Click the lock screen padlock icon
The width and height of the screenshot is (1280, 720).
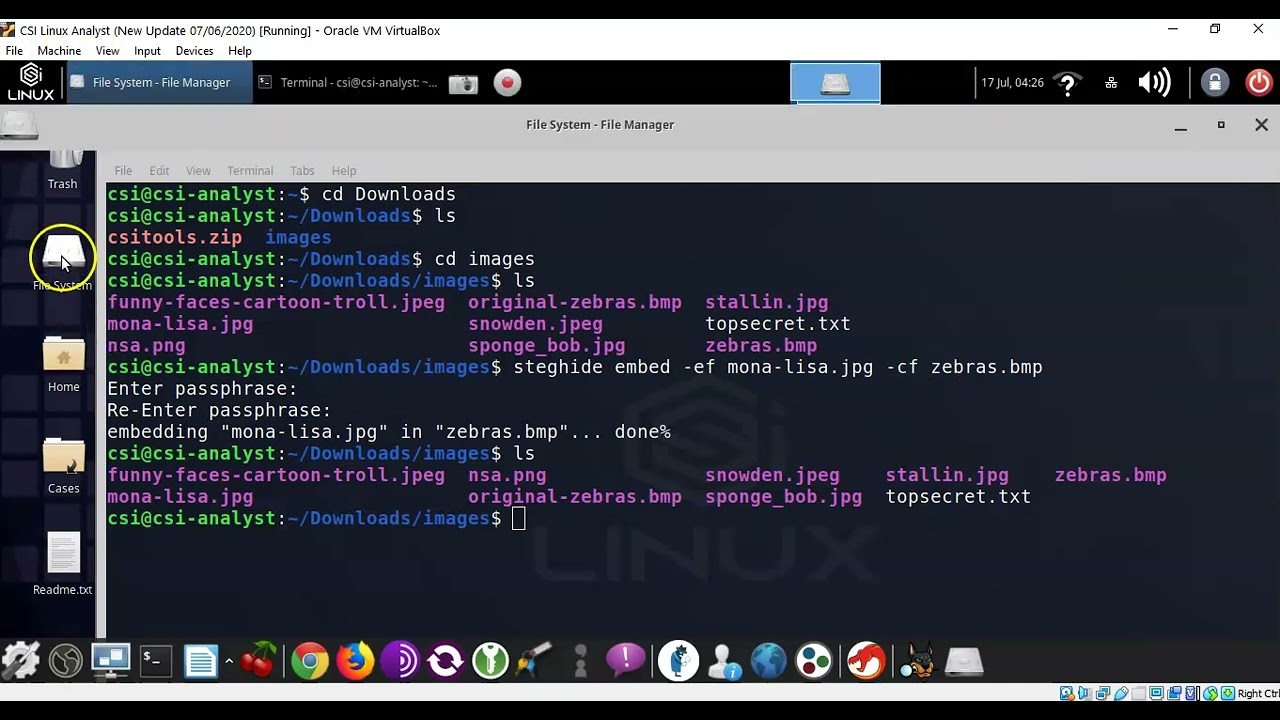1215,82
